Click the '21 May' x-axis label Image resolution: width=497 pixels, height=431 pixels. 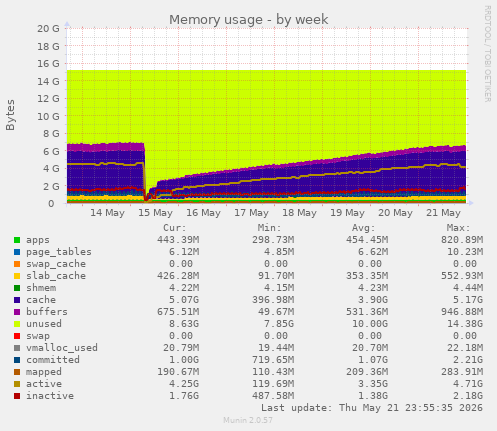point(443,213)
